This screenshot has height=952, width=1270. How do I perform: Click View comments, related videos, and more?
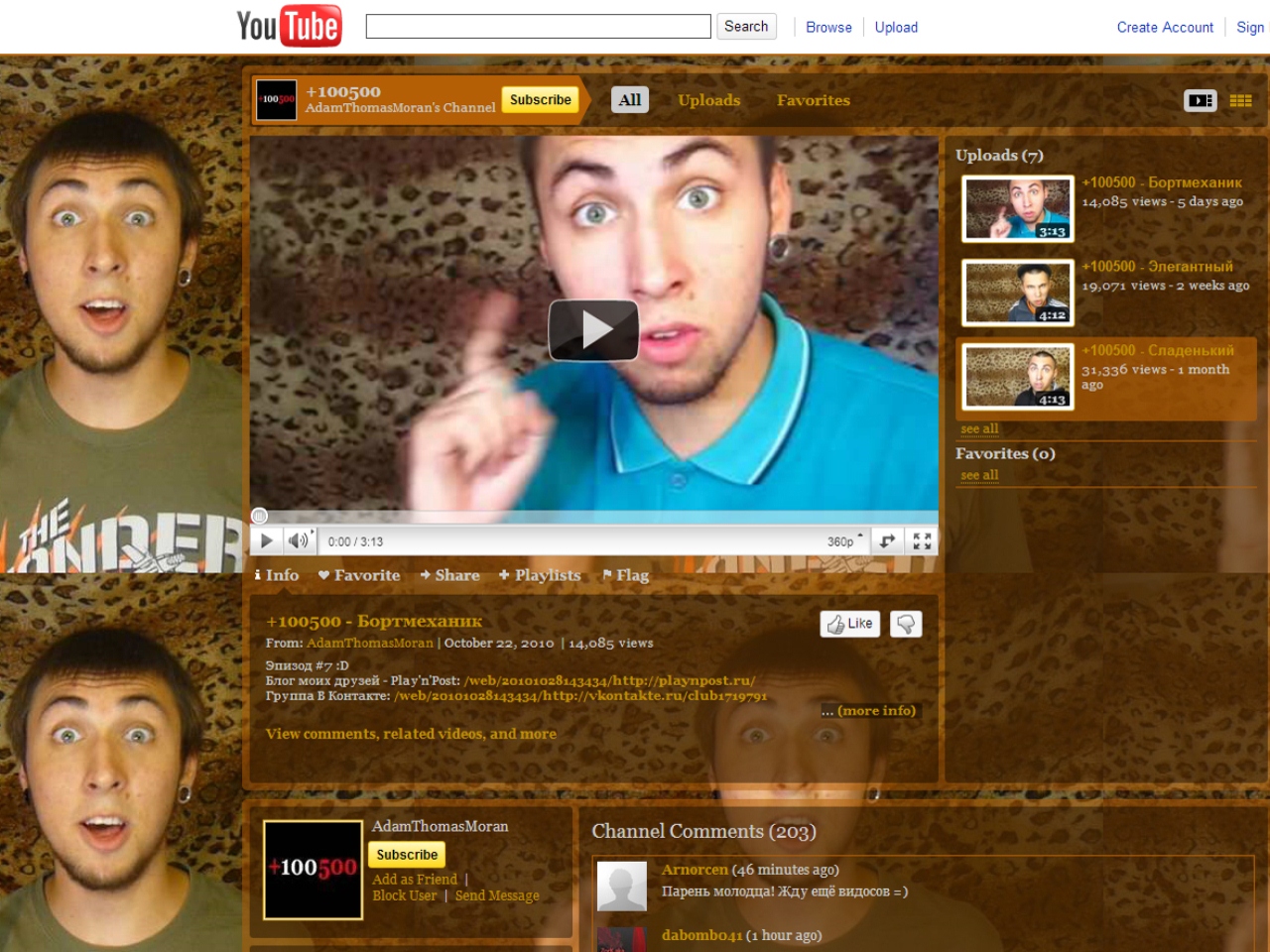tap(411, 734)
